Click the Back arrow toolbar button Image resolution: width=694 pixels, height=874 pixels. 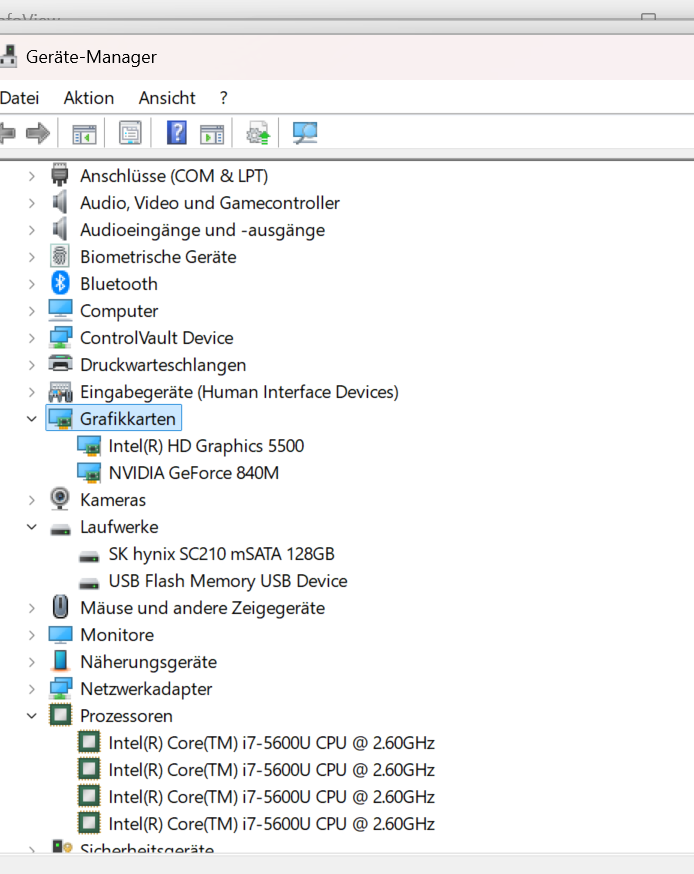click(7, 133)
